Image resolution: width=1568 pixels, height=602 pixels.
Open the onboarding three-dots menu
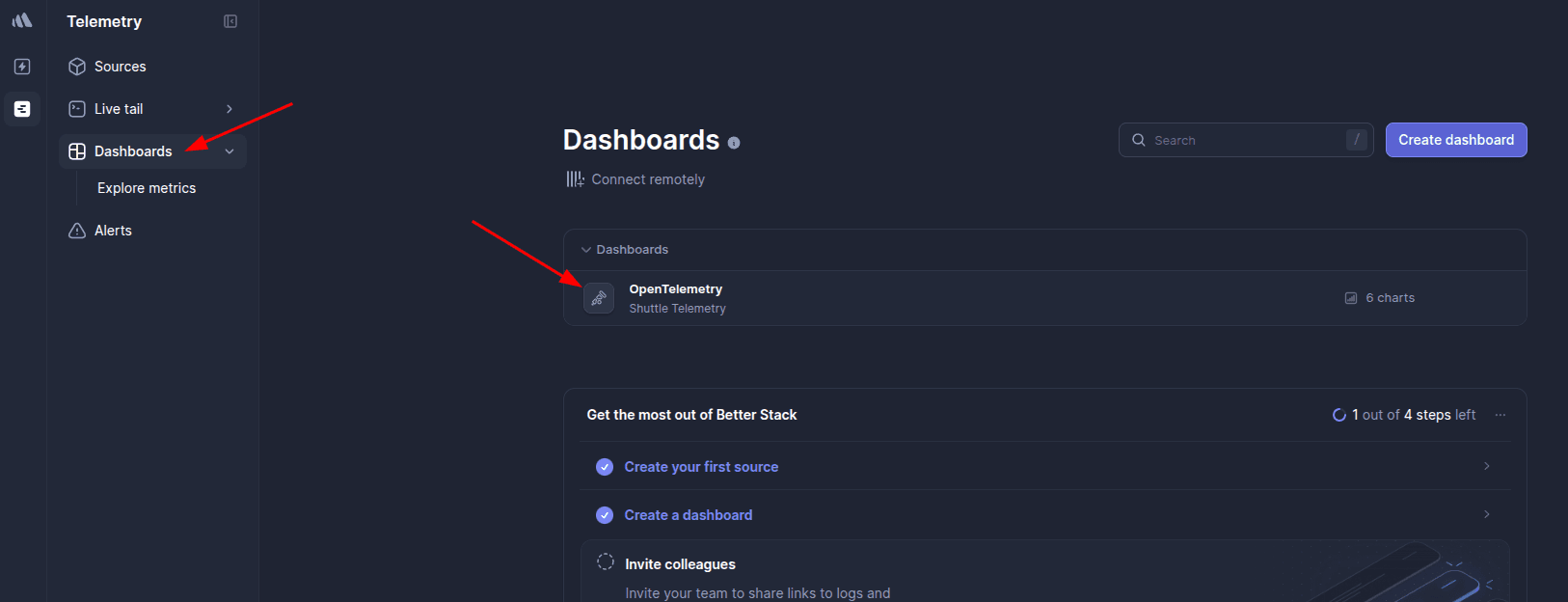1500,415
